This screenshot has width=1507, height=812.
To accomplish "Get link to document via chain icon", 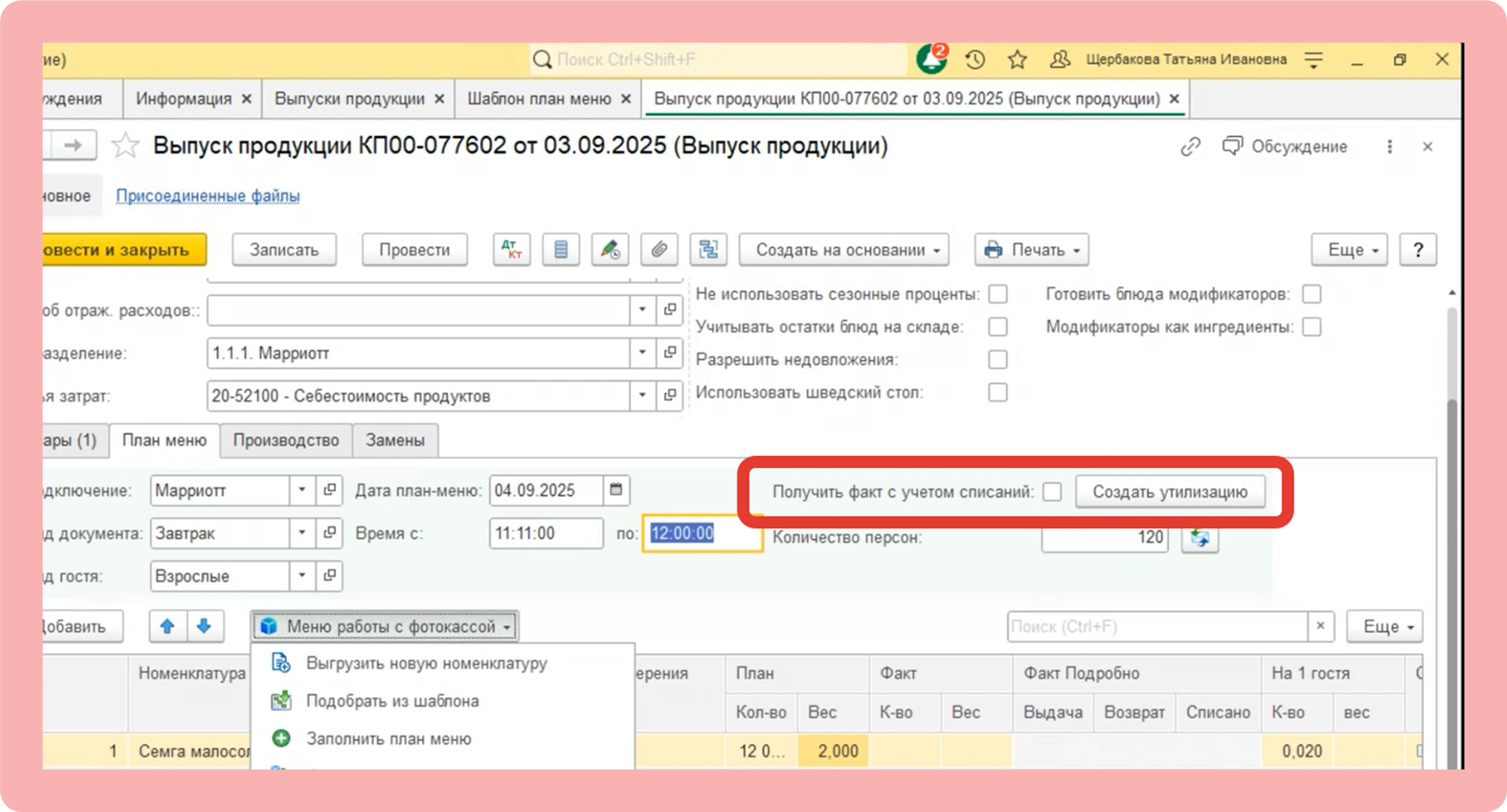I will pyautogui.click(x=1191, y=147).
